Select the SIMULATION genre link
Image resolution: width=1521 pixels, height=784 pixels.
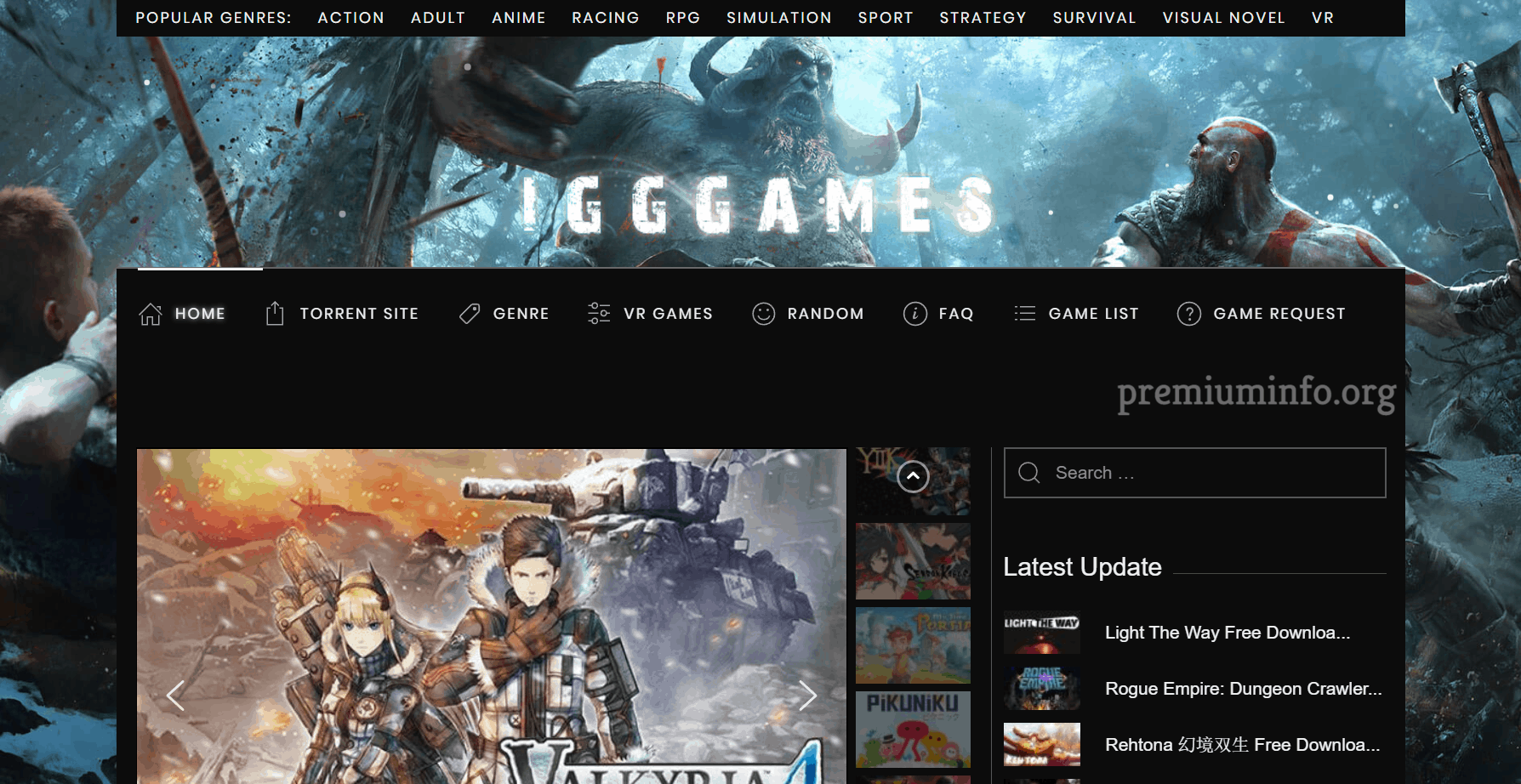coord(779,18)
